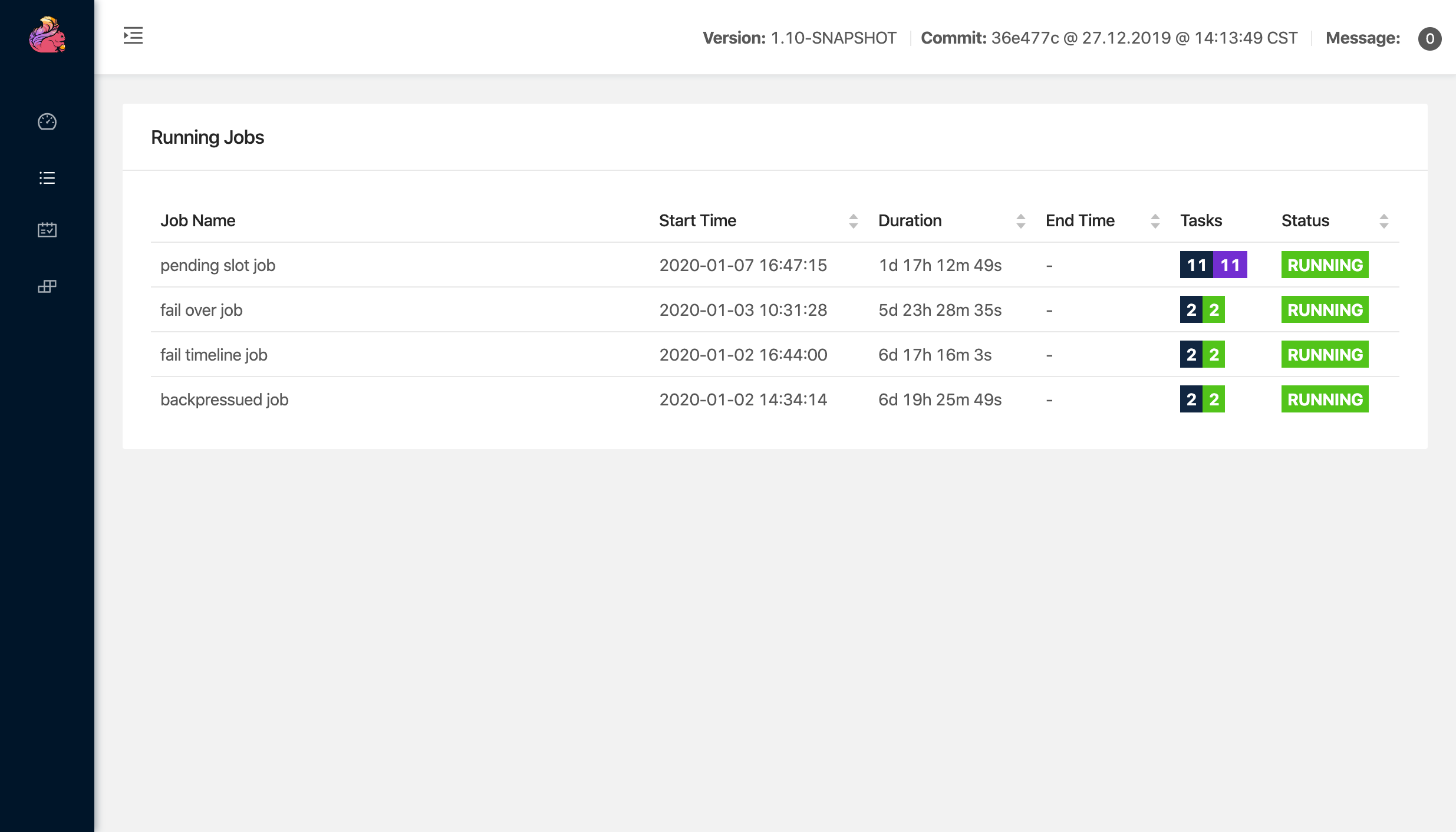Click RUNNING status of backpressued job

(1325, 400)
